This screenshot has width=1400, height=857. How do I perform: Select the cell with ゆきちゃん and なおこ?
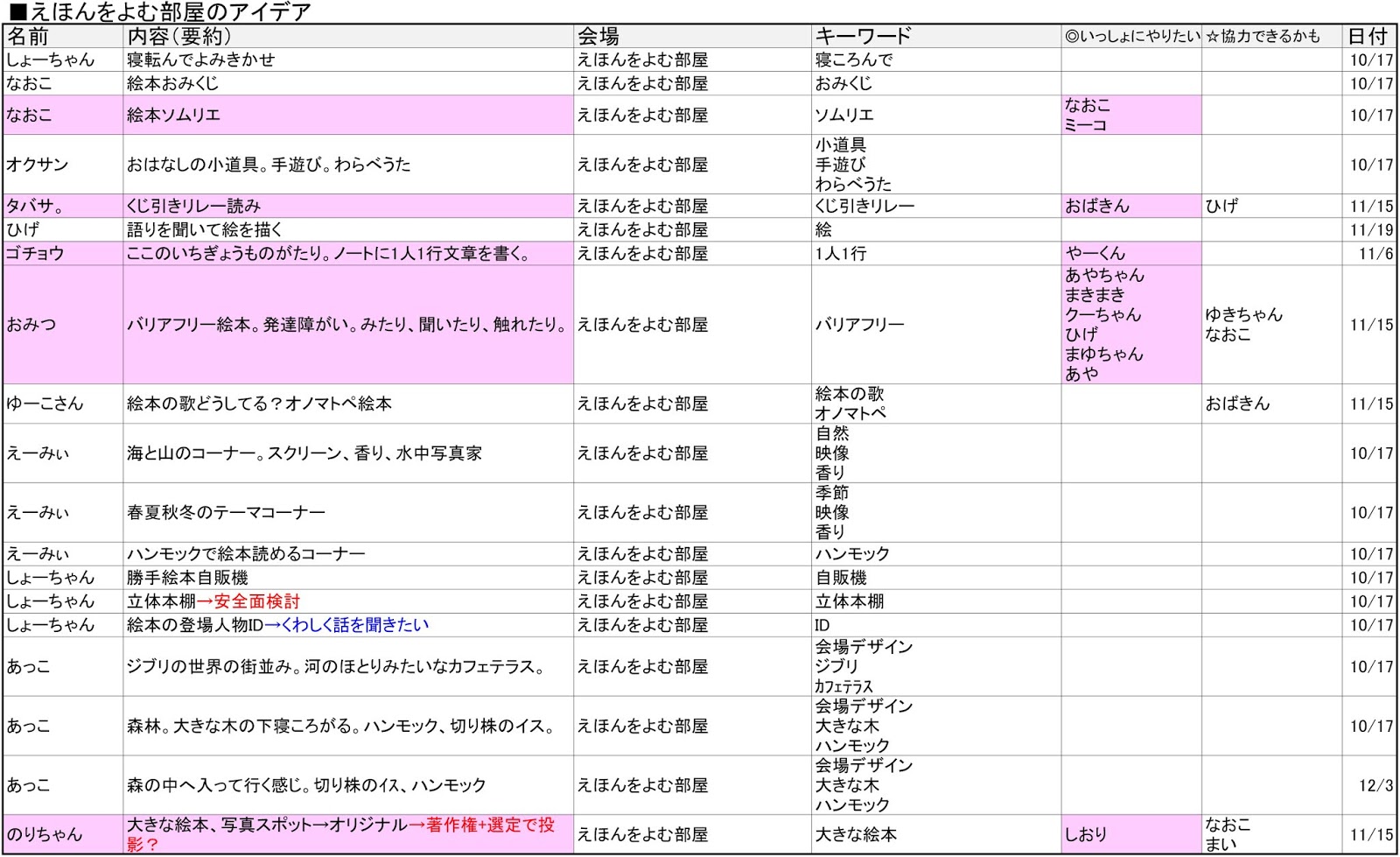(x=1271, y=325)
